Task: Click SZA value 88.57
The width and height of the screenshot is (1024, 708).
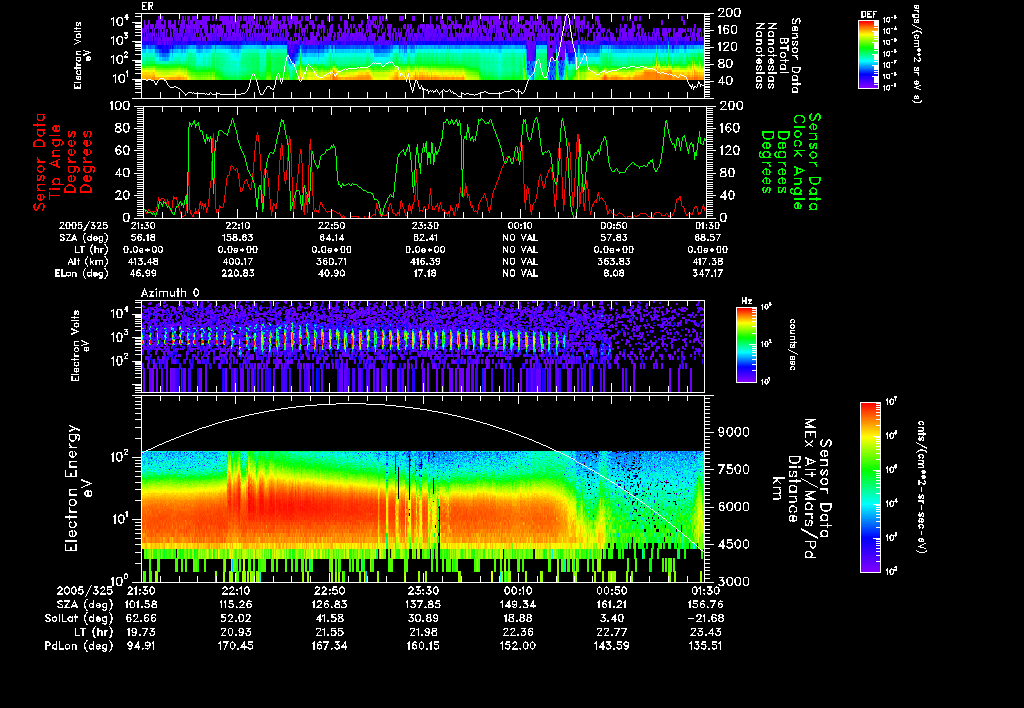Action: click(708, 238)
